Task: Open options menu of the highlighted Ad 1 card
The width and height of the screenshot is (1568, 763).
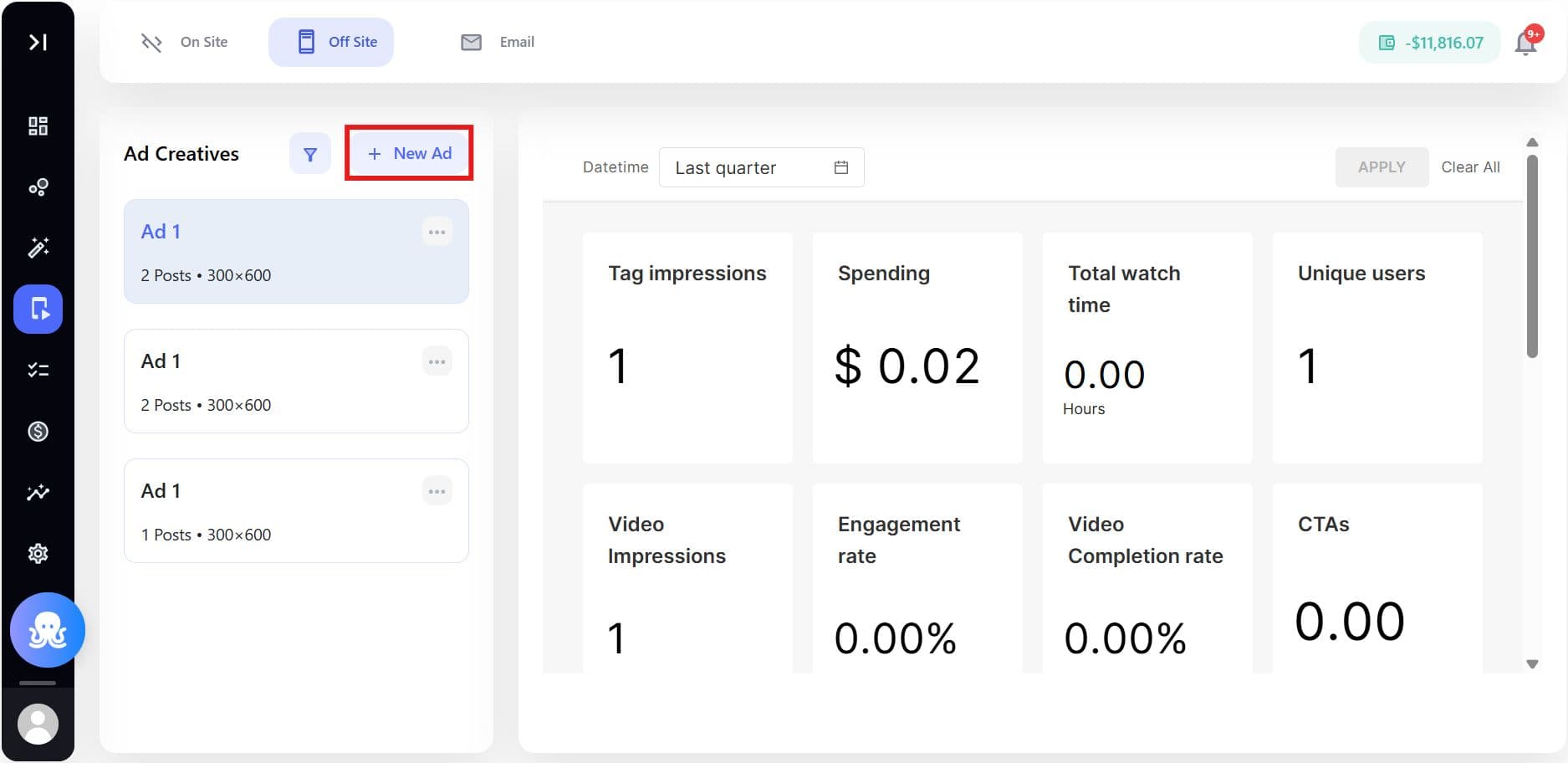Action: pyautogui.click(x=437, y=232)
